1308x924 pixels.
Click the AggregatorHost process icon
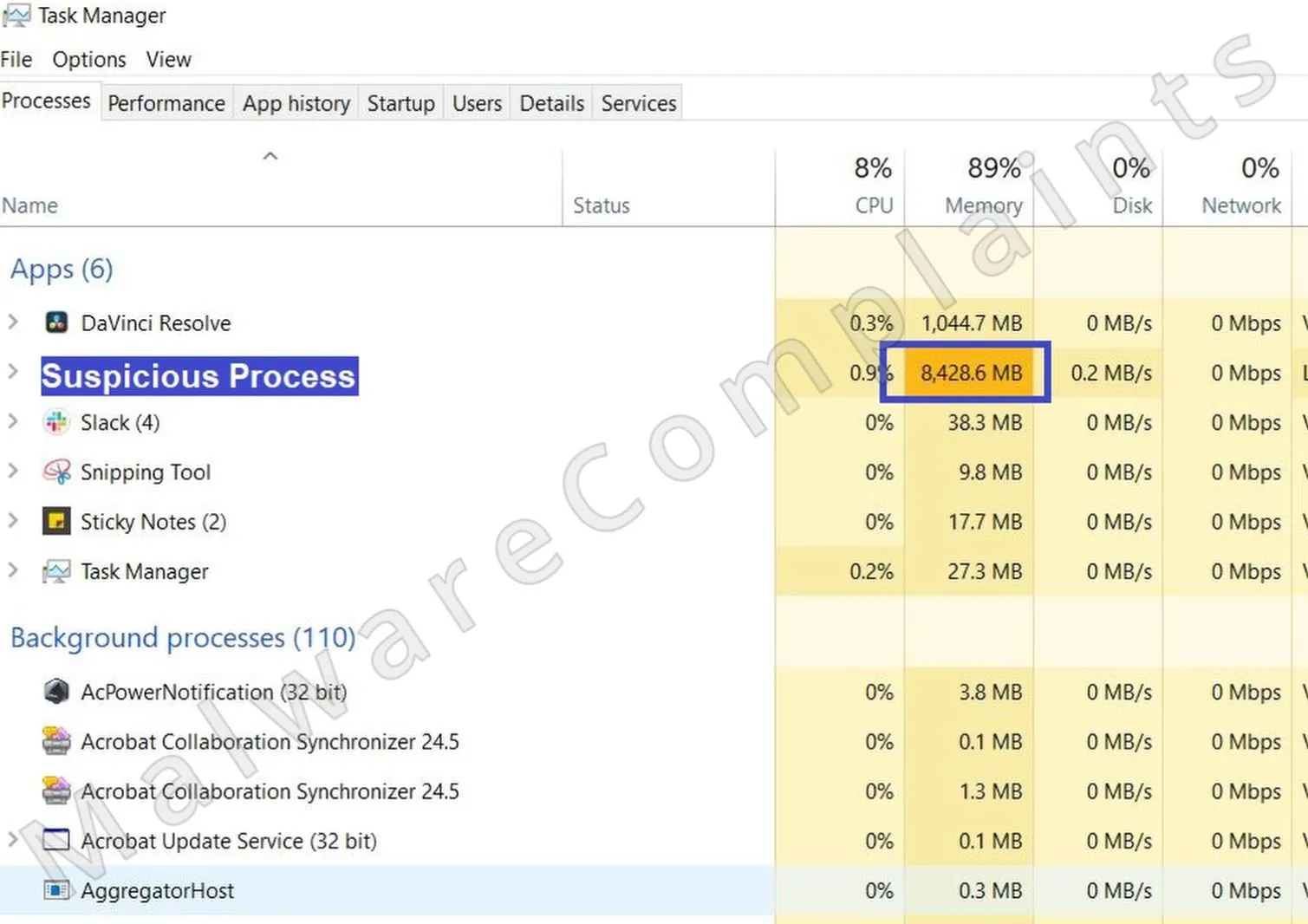[56, 890]
